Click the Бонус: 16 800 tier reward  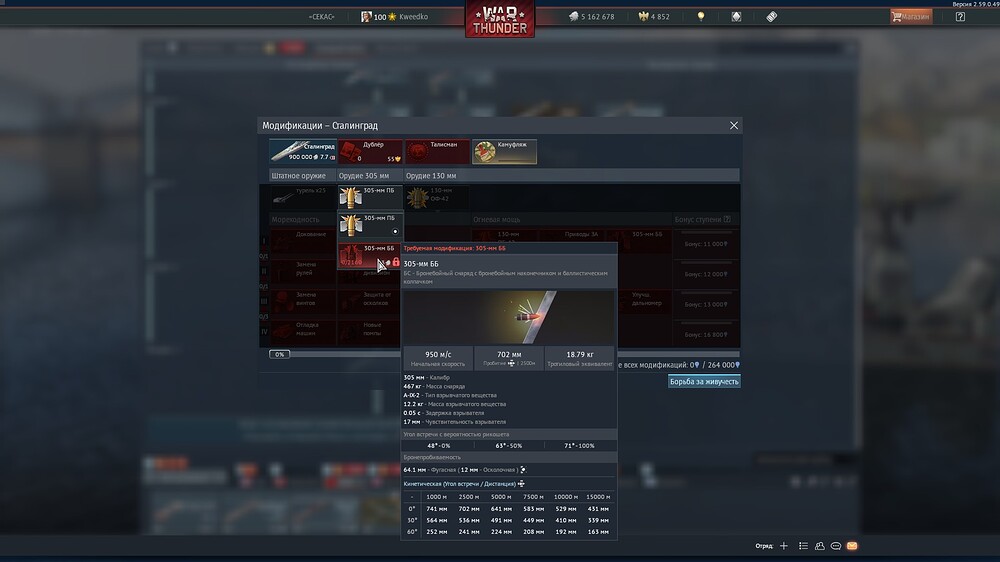706,334
